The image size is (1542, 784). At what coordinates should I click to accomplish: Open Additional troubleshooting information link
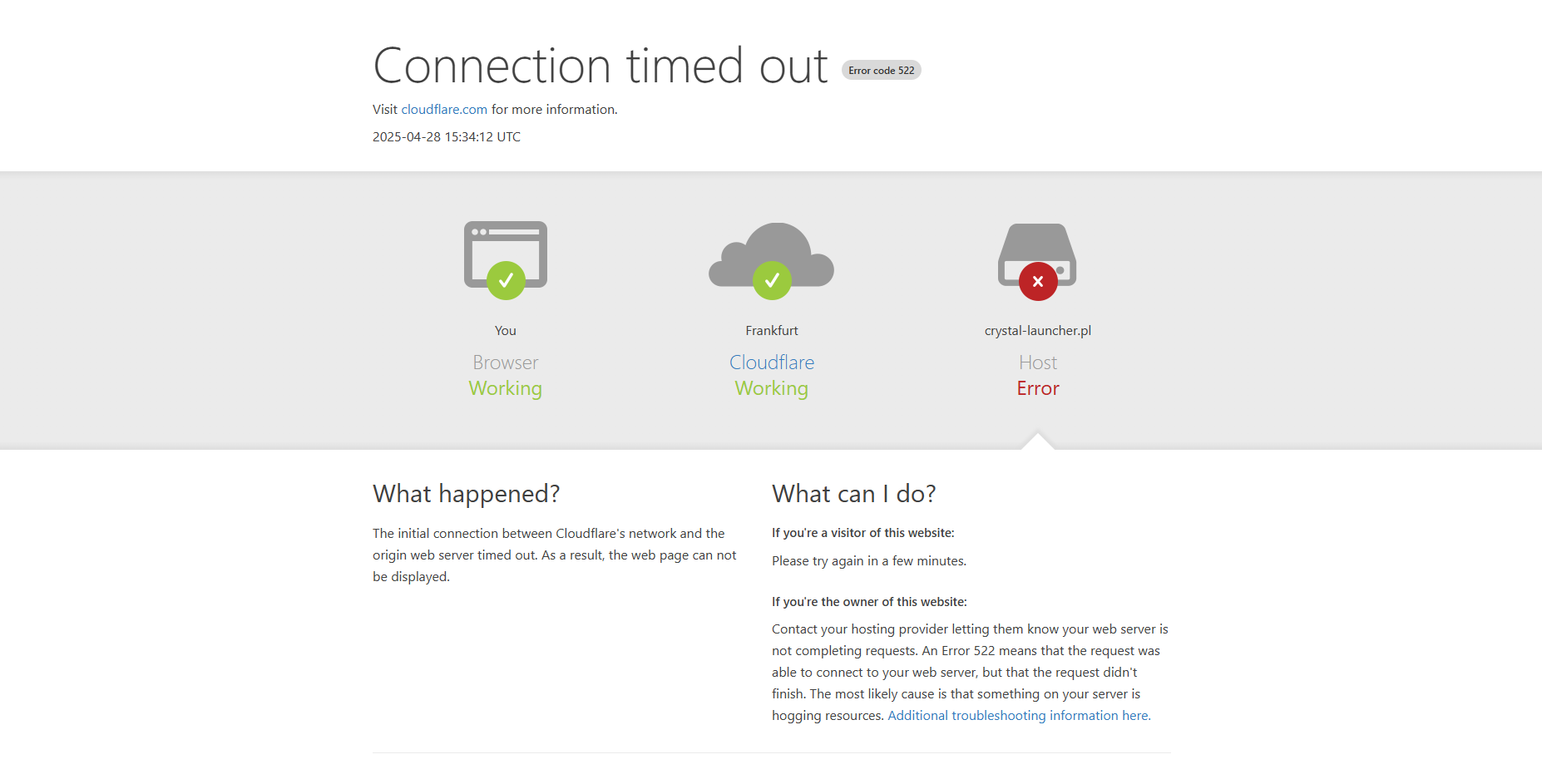tap(1019, 716)
